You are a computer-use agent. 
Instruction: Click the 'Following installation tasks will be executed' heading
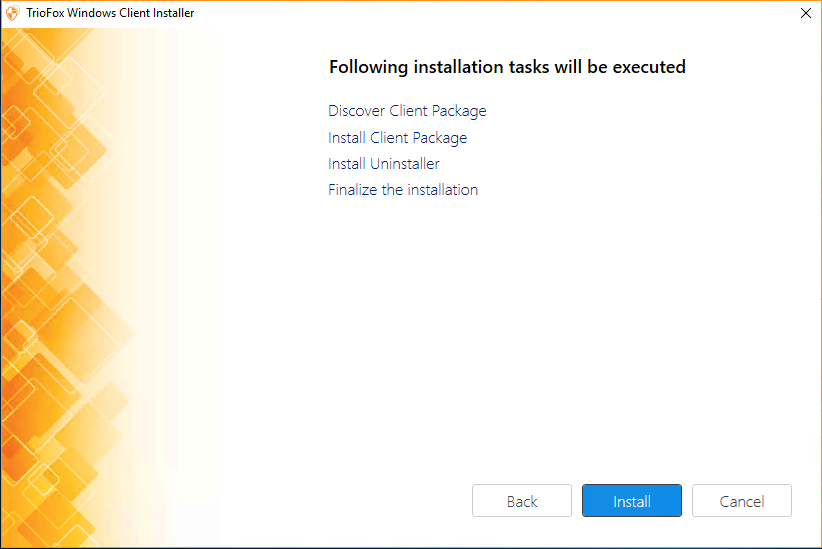507,67
